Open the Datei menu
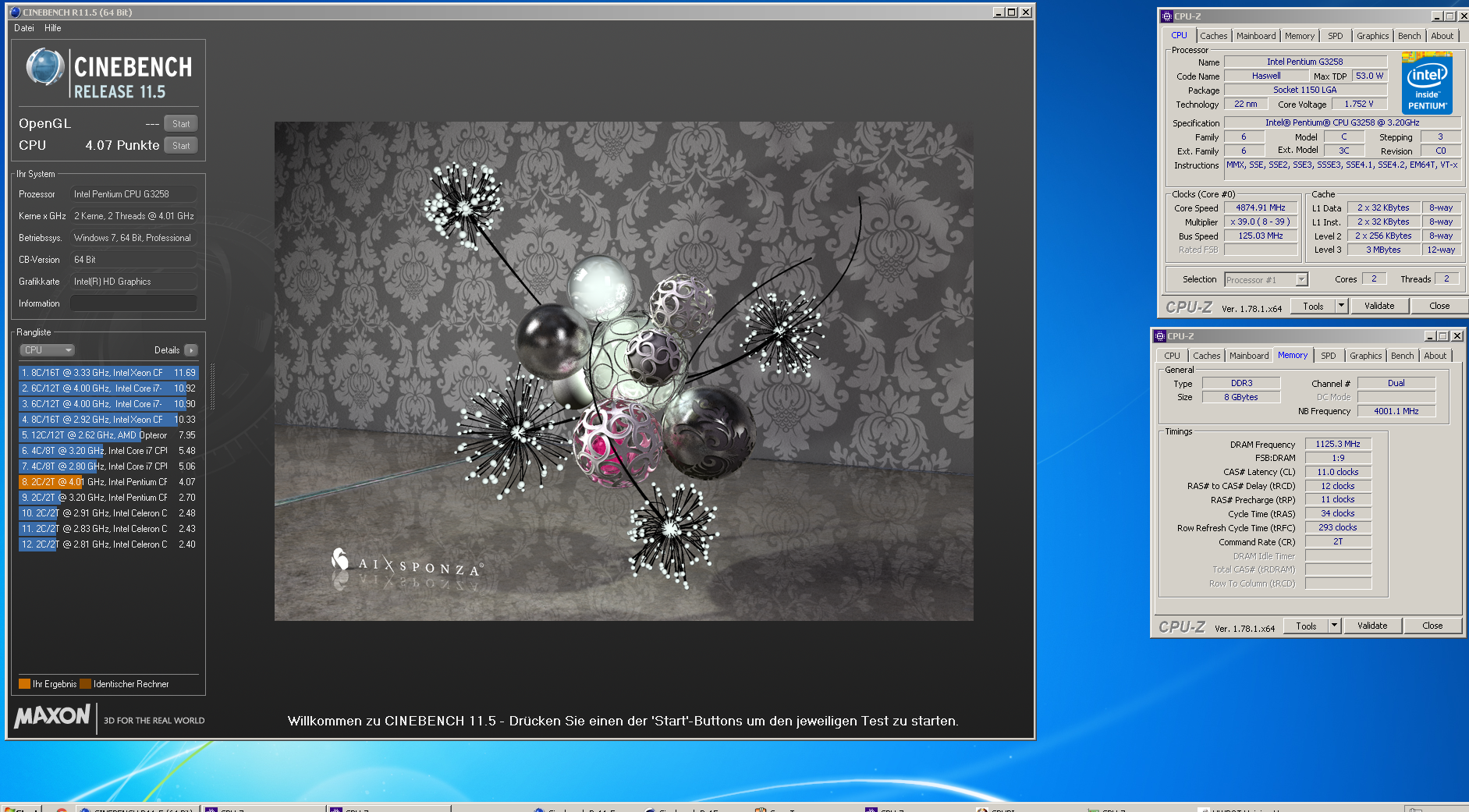 coord(24,28)
